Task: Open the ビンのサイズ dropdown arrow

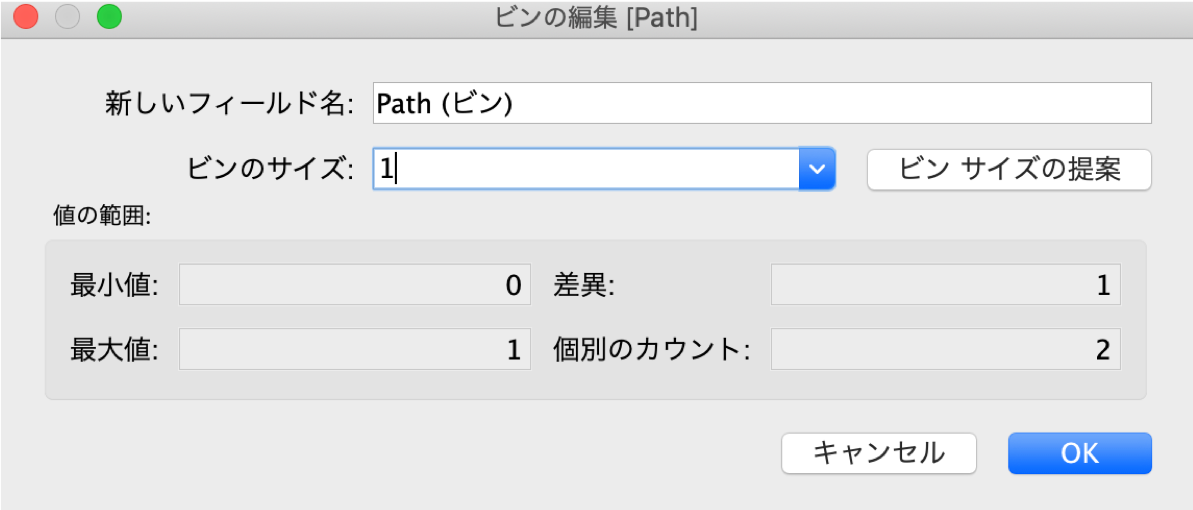Action: click(x=817, y=169)
